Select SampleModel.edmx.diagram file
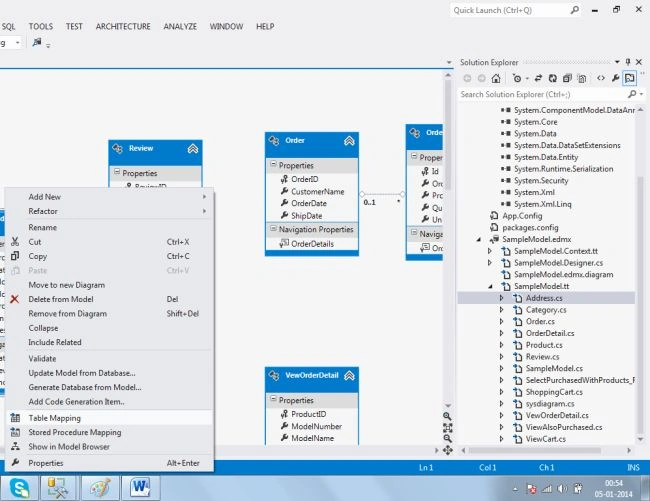Image resolution: width=650 pixels, height=501 pixels. [563, 274]
